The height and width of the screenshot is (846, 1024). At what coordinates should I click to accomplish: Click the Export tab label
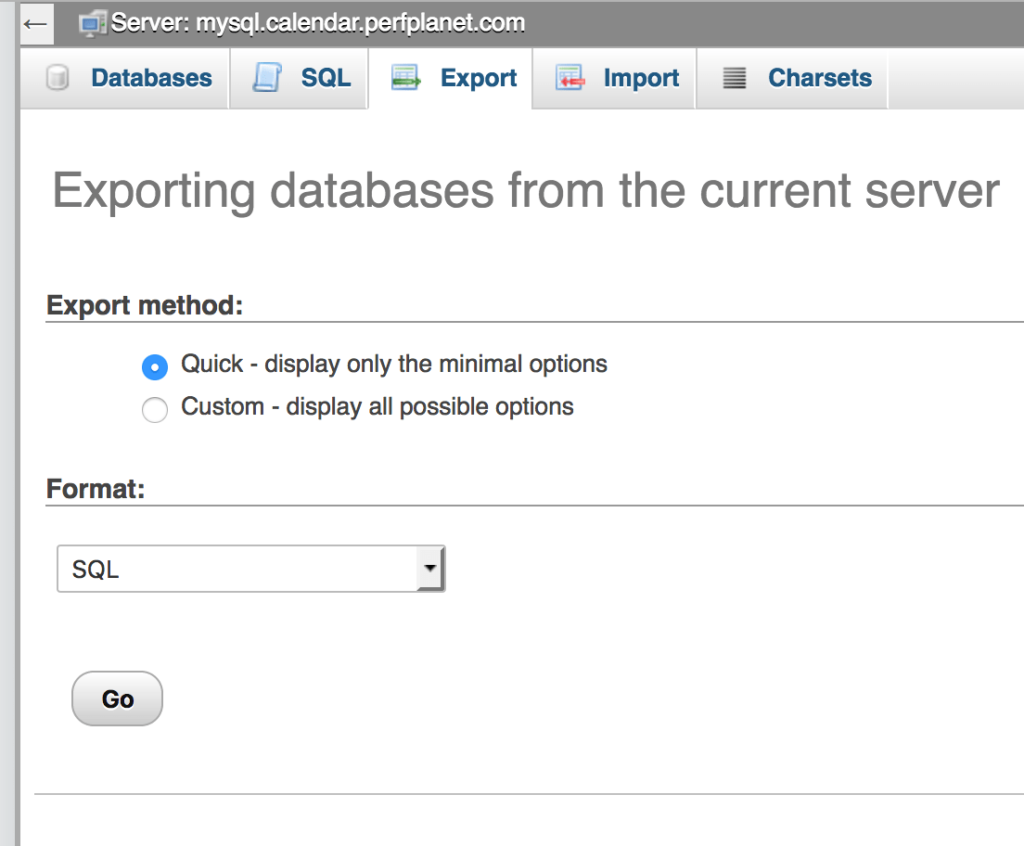479,78
